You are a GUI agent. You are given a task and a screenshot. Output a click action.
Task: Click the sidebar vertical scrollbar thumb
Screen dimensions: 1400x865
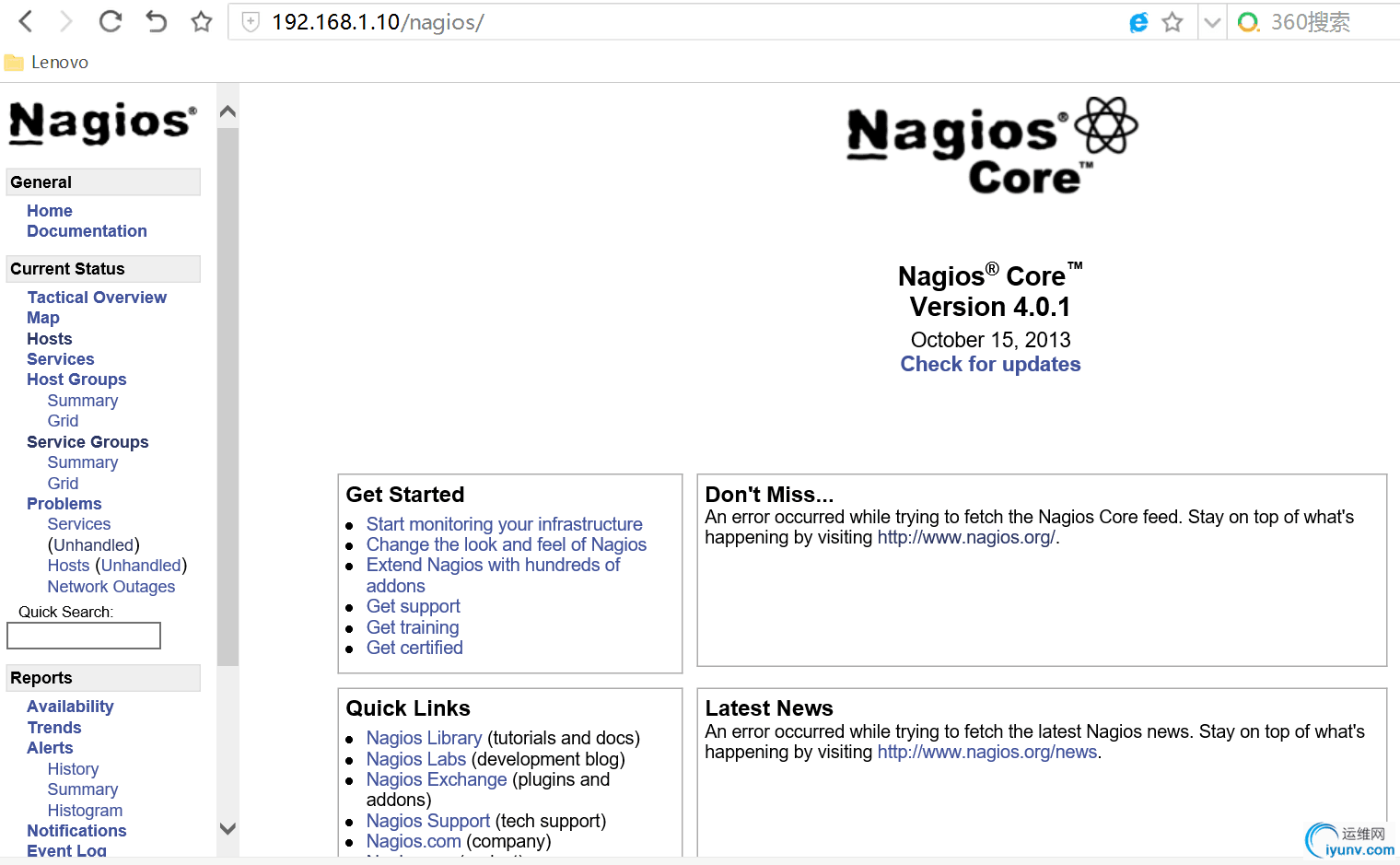tap(228, 396)
